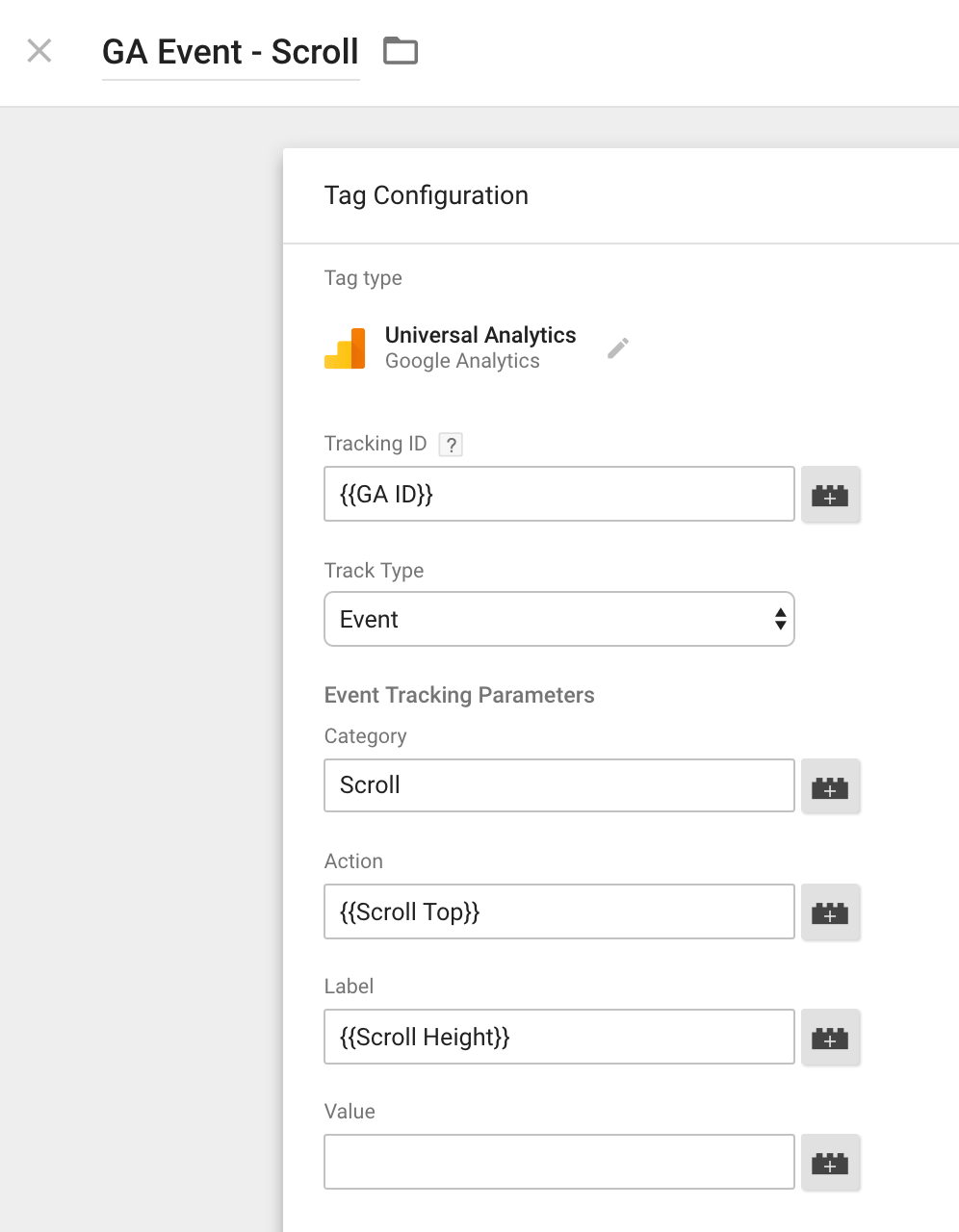The image size is (959, 1232).
Task: Click the Tag Configuration panel header
Action: tap(427, 195)
